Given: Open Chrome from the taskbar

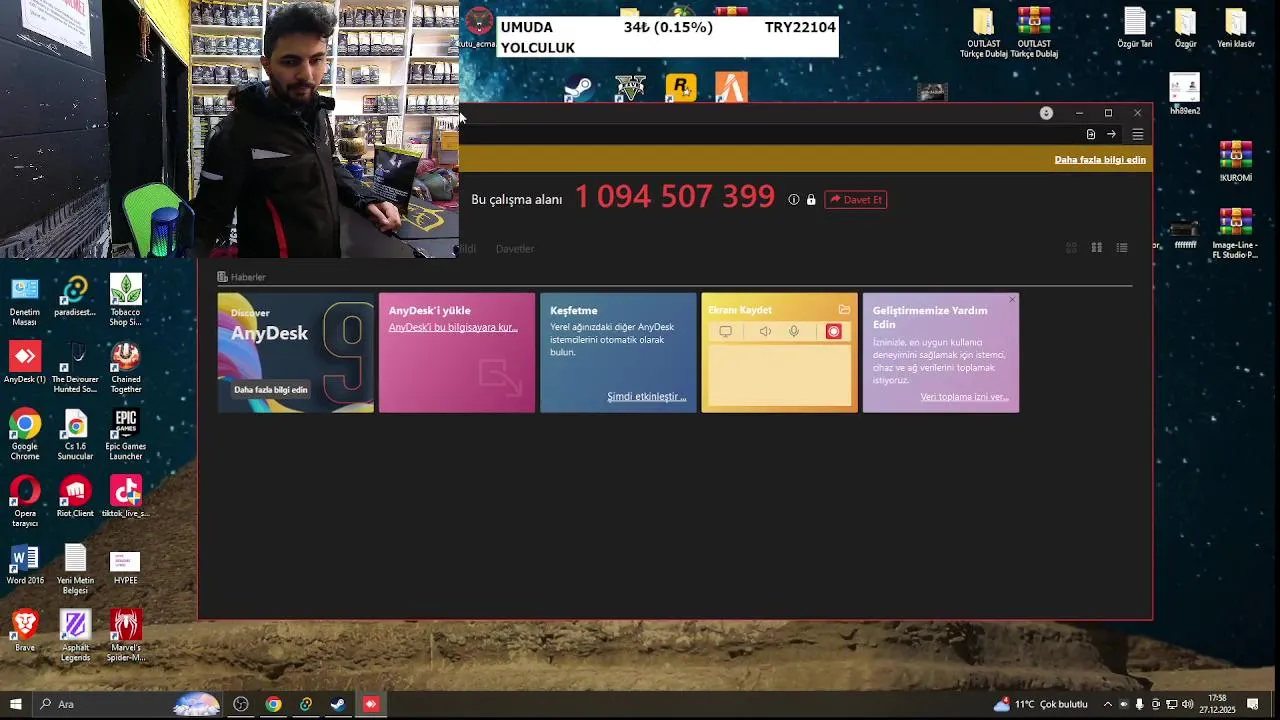Looking at the screenshot, I should [273, 704].
